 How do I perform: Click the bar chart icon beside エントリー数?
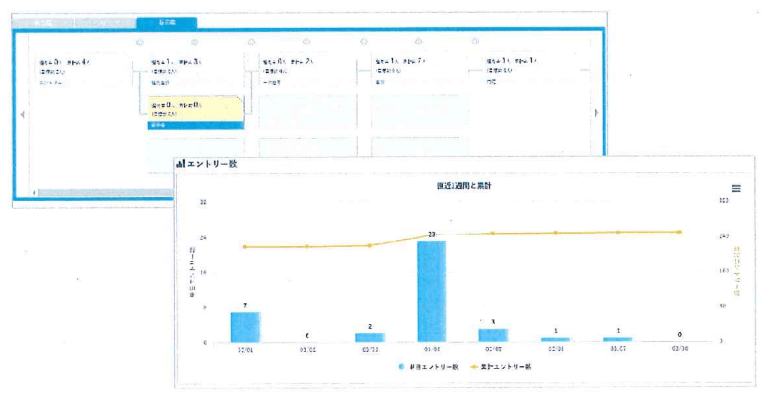click(x=181, y=163)
